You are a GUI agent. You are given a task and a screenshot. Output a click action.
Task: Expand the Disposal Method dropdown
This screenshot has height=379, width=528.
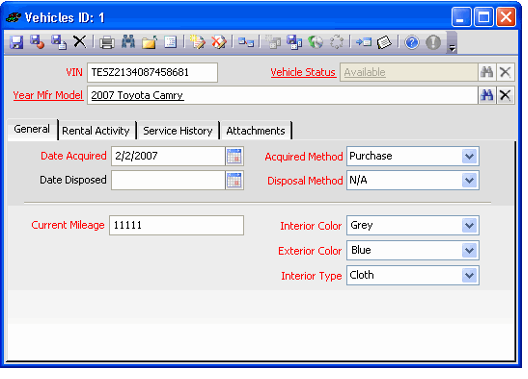469,180
